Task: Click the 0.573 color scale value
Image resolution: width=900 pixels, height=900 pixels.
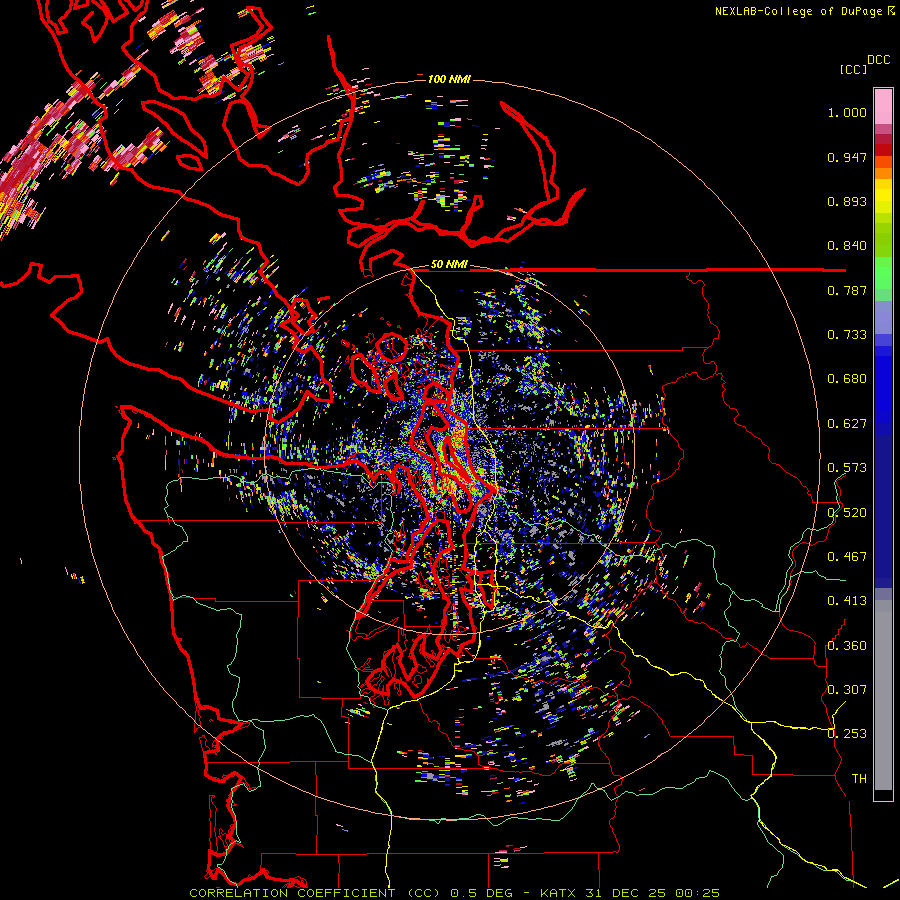Action: pos(847,468)
